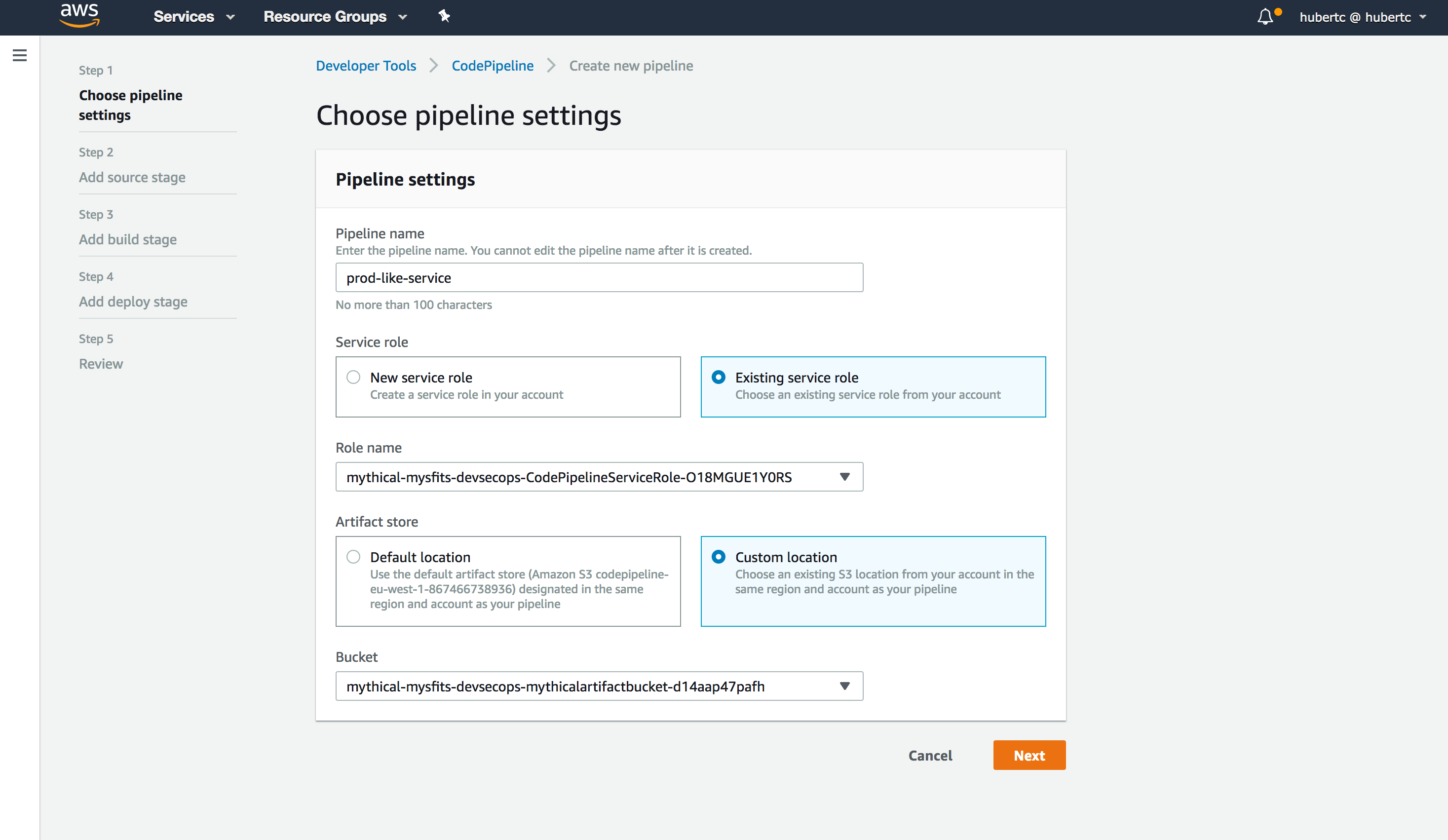
Task: Click the Service role label
Action: pos(372,342)
